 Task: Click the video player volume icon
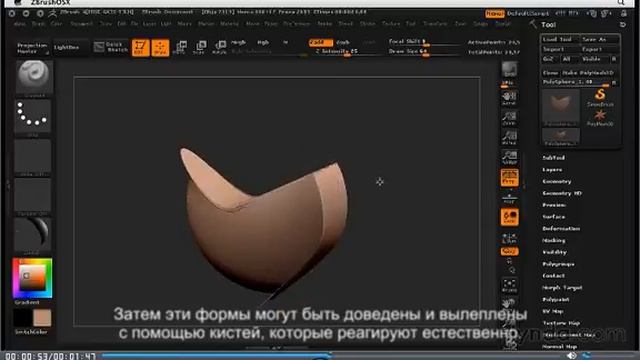click(572, 356)
